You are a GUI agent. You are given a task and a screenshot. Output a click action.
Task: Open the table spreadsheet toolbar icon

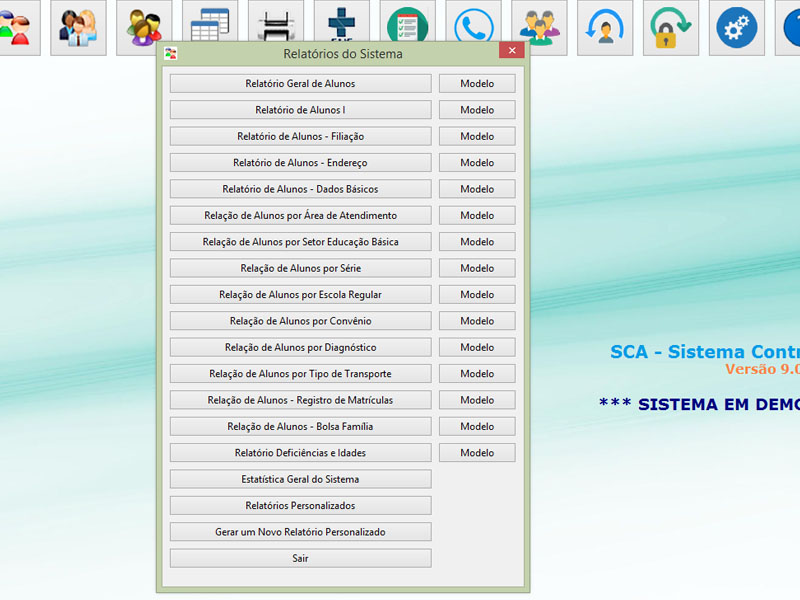[210, 27]
